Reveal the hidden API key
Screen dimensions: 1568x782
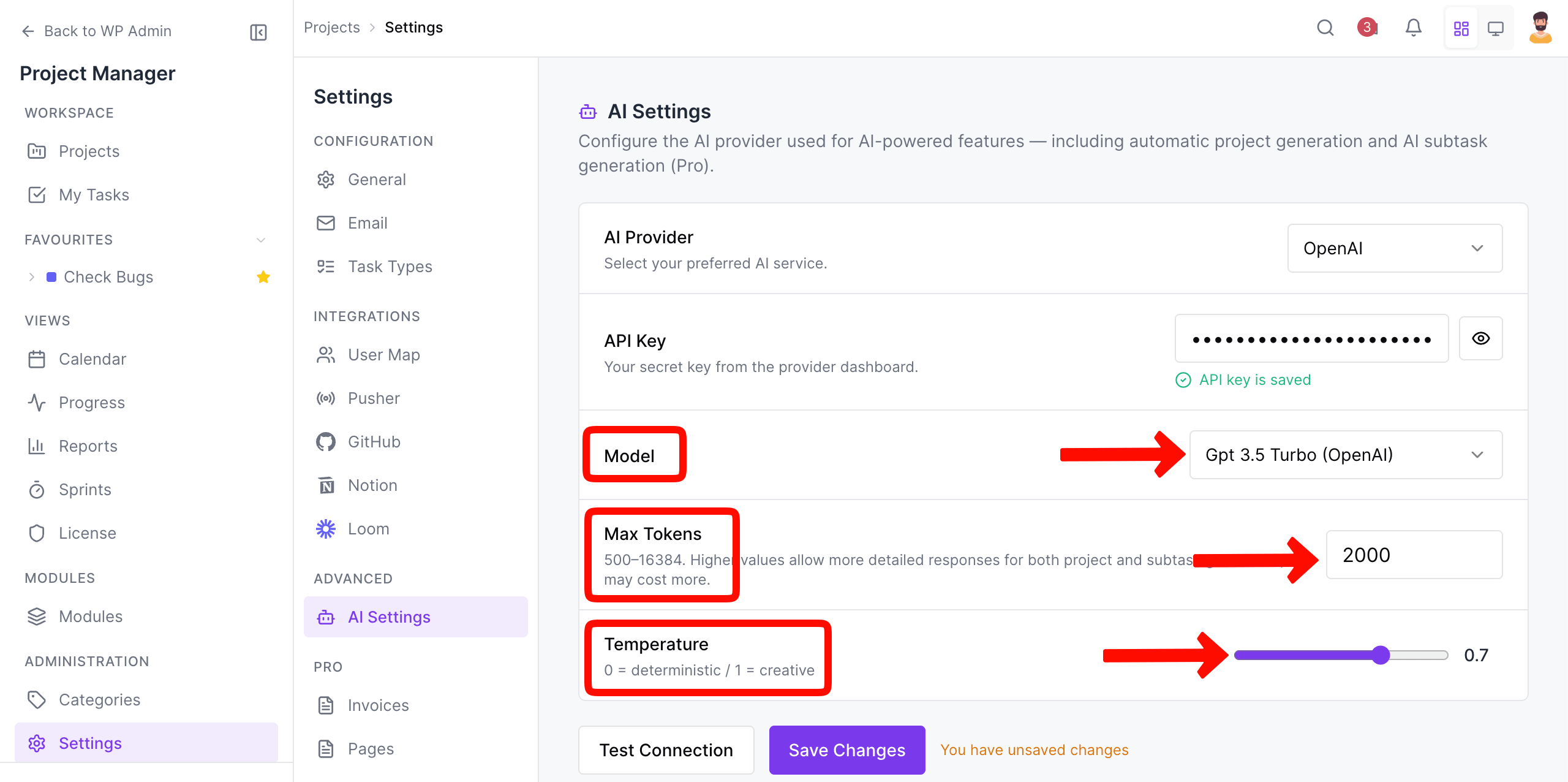coord(1481,338)
